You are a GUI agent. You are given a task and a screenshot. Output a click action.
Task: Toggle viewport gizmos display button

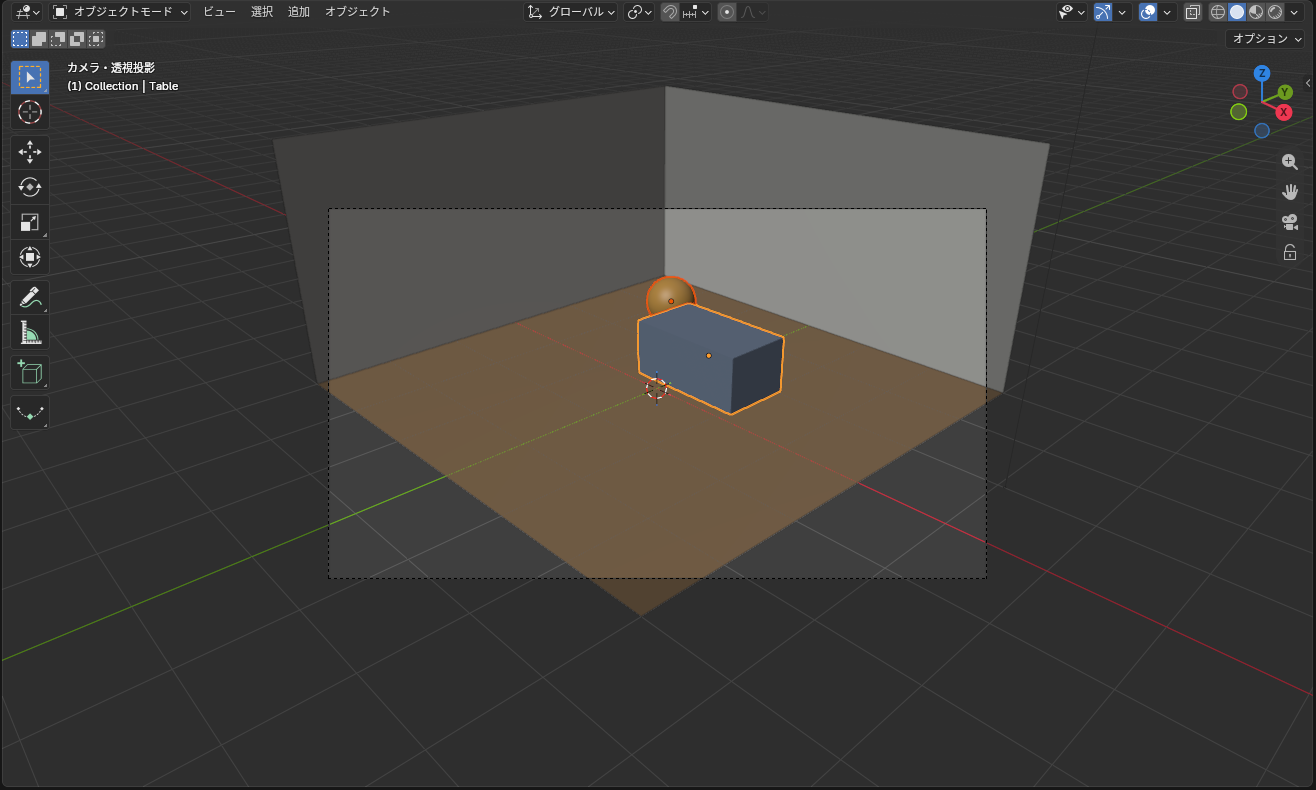tap(1103, 12)
